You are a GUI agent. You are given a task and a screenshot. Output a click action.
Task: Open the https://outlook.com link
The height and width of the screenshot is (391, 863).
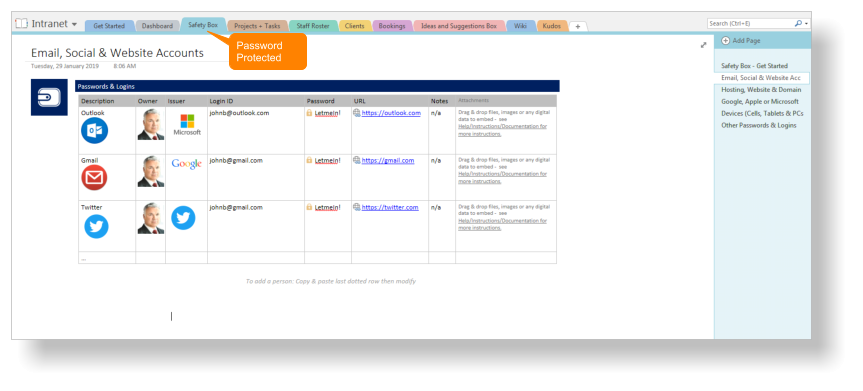coord(391,113)
